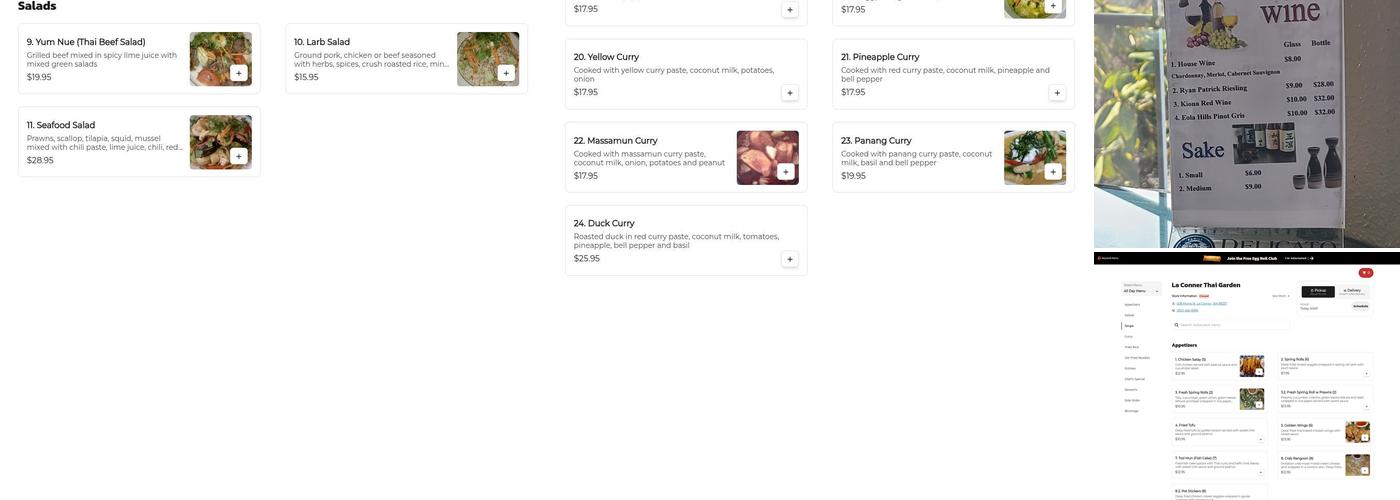This screenshot has width=1400, height=500.
Task: Open the All Day Menu dropdown
Action: 1139,290
